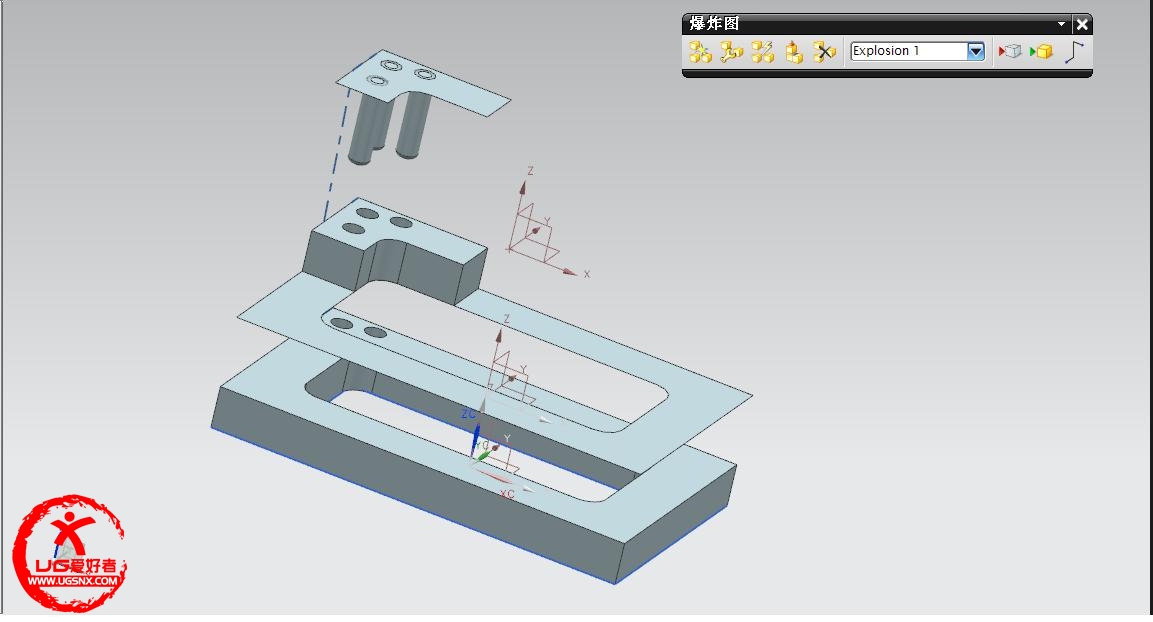Click the Tracelines tool icon
Viewport: 1153px width, 622px height.
(x=1074, y=51)
